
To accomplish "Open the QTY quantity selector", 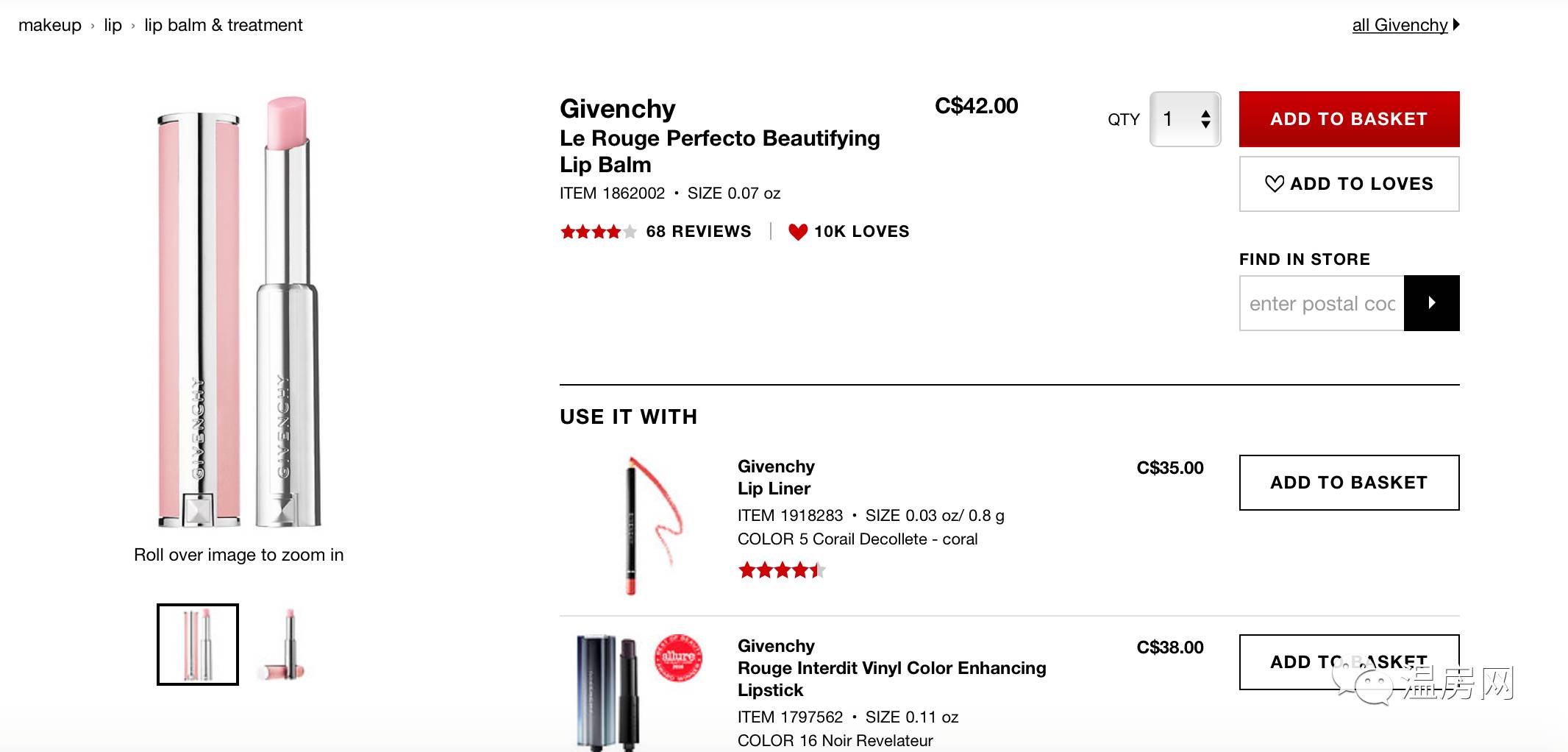I will point(1185,119).
